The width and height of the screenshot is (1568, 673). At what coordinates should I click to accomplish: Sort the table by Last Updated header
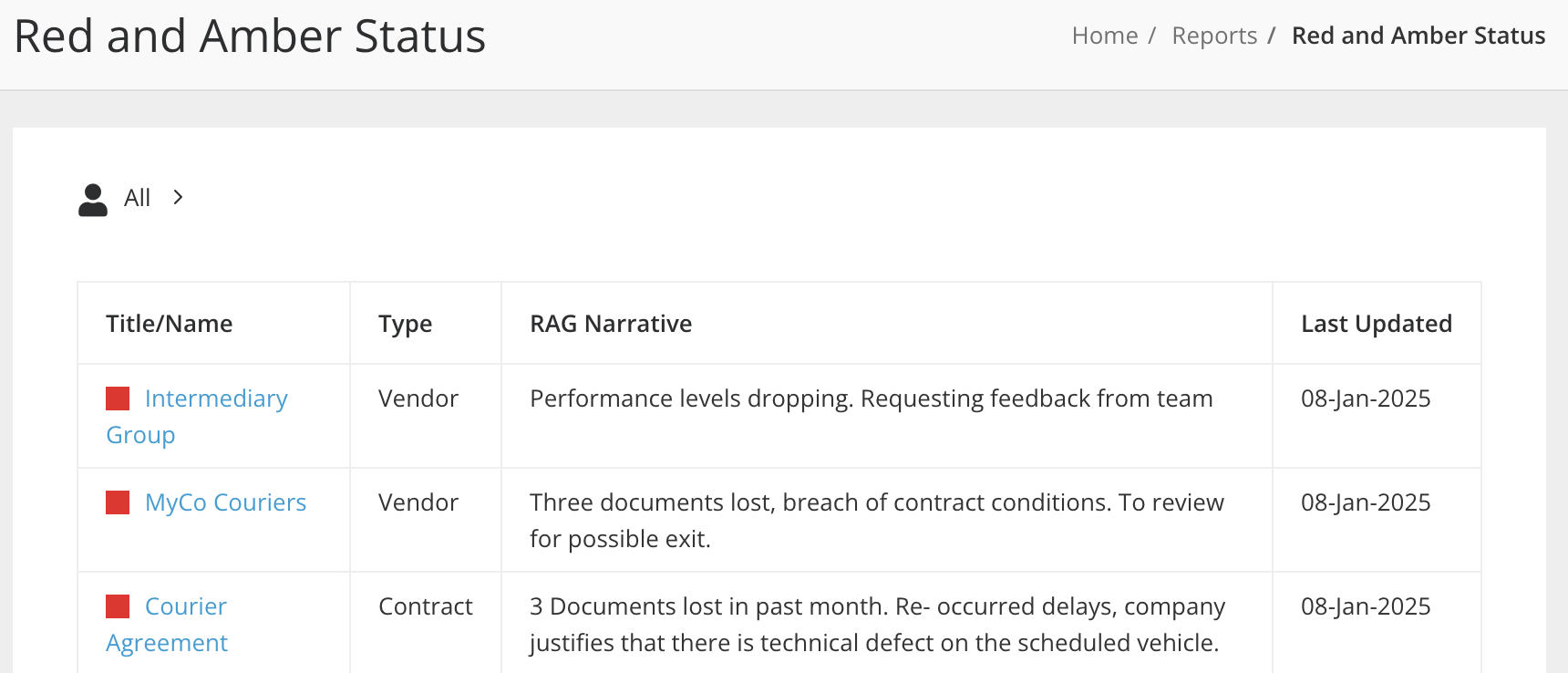(1377, 324)
